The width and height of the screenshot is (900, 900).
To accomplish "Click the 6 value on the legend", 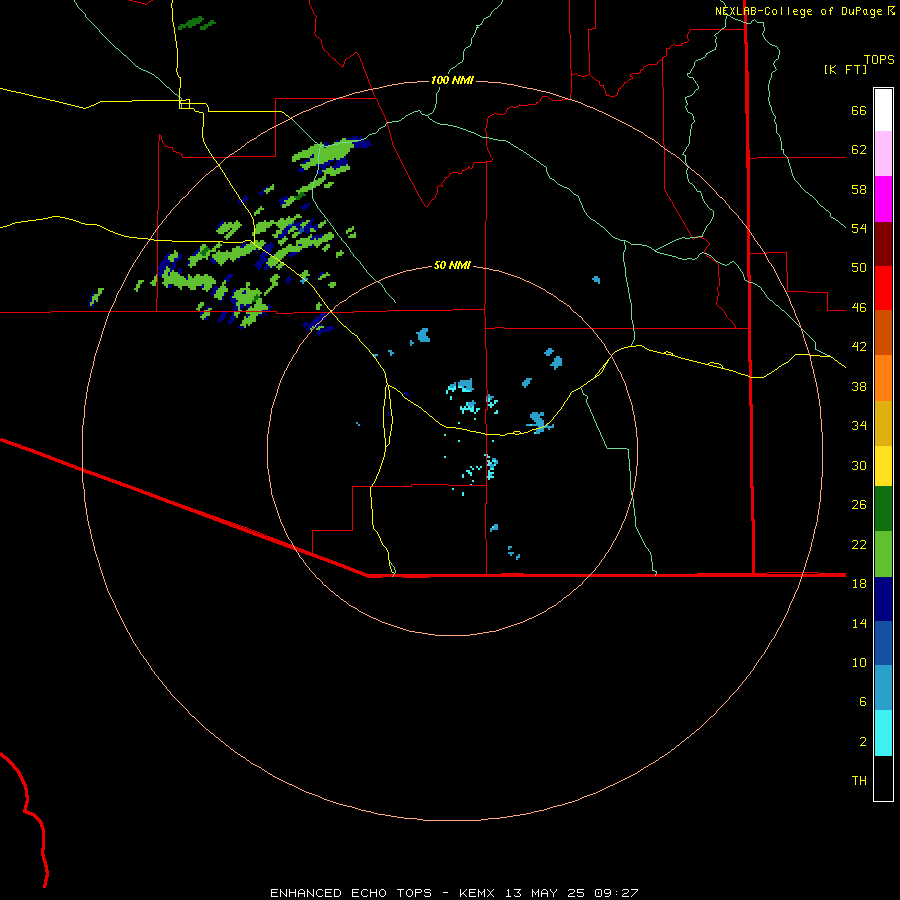I will (x=863, y=702).
